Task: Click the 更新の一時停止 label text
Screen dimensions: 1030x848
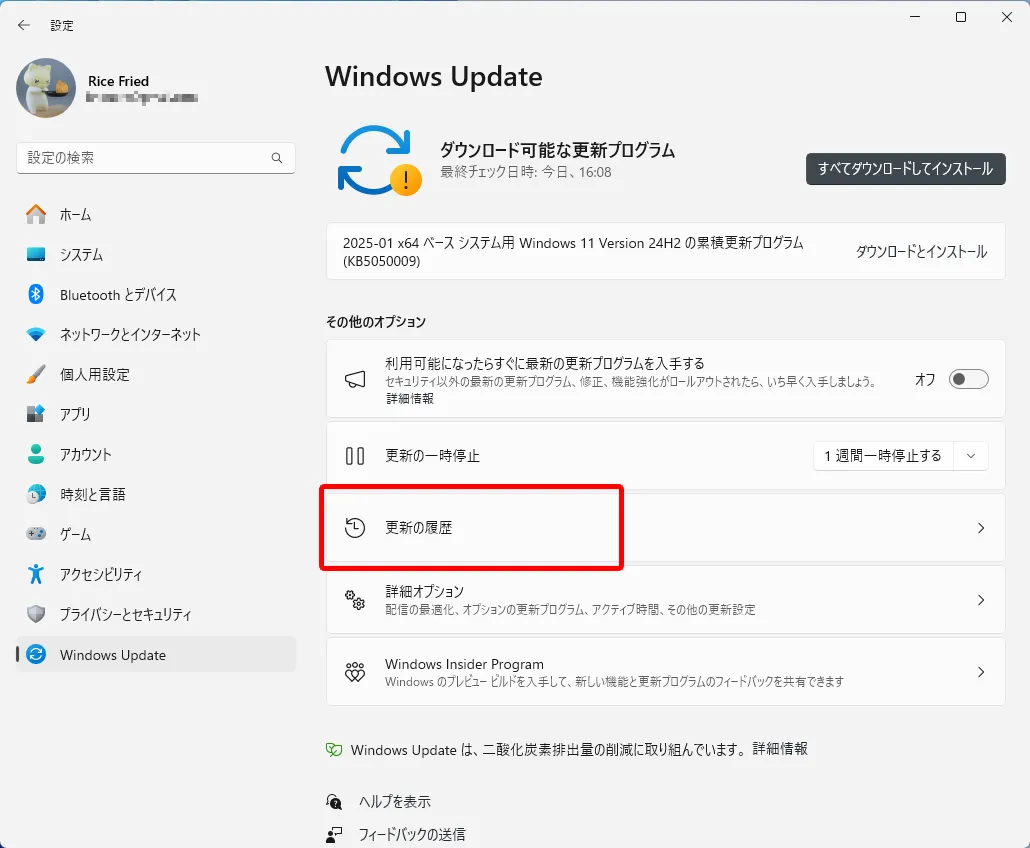Action: click(432, 456)
